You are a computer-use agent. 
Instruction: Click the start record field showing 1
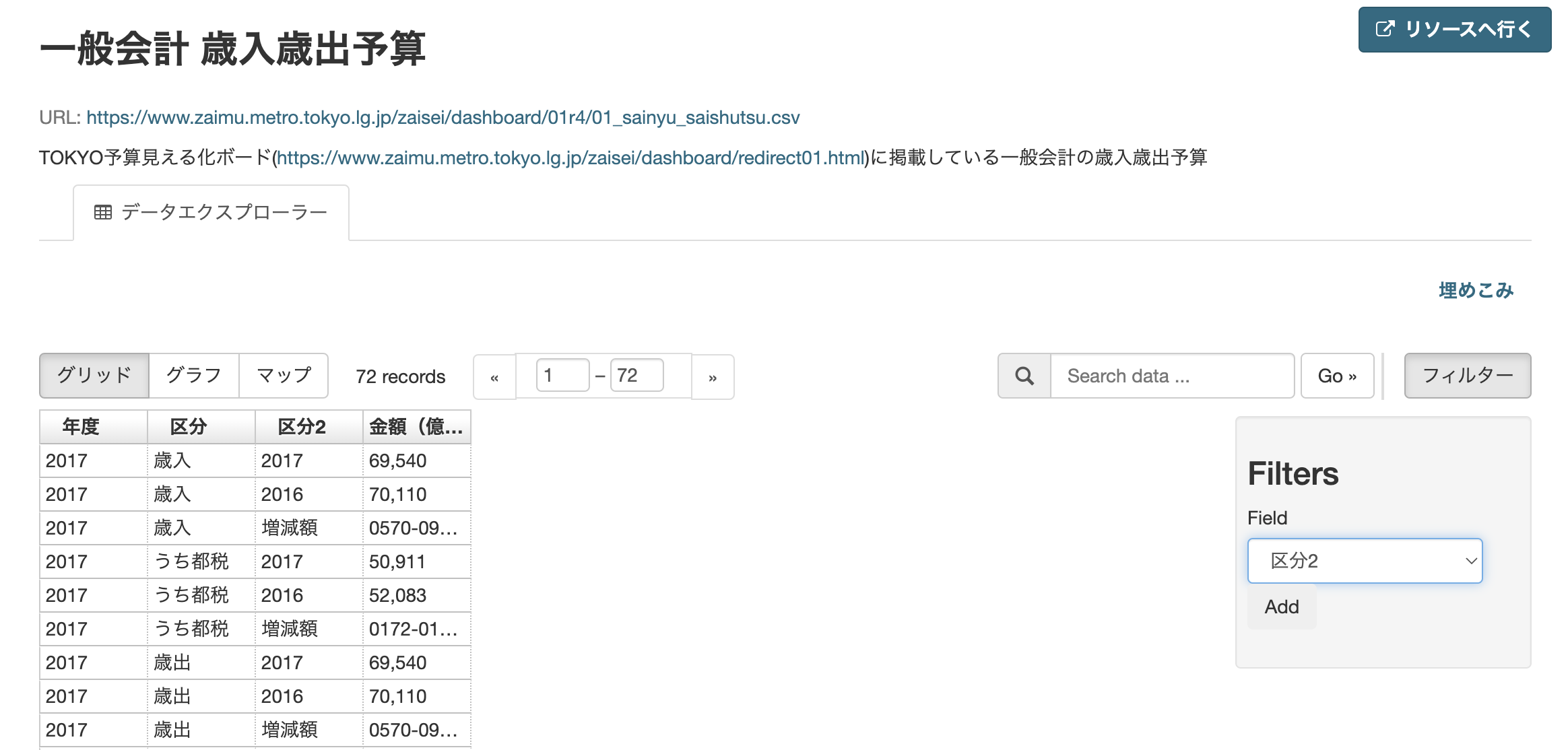(x=562, y=376)
